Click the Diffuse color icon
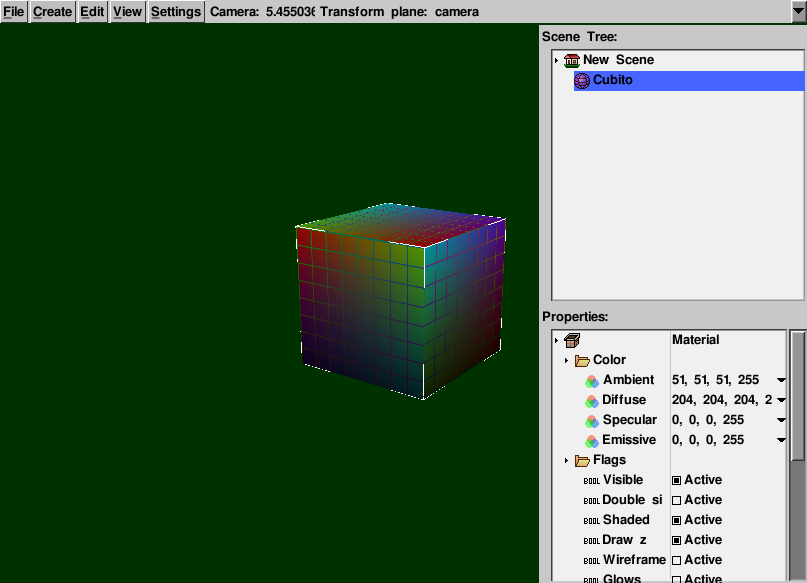The width and height of the screenshot is (807, 583). coord(592,400)
